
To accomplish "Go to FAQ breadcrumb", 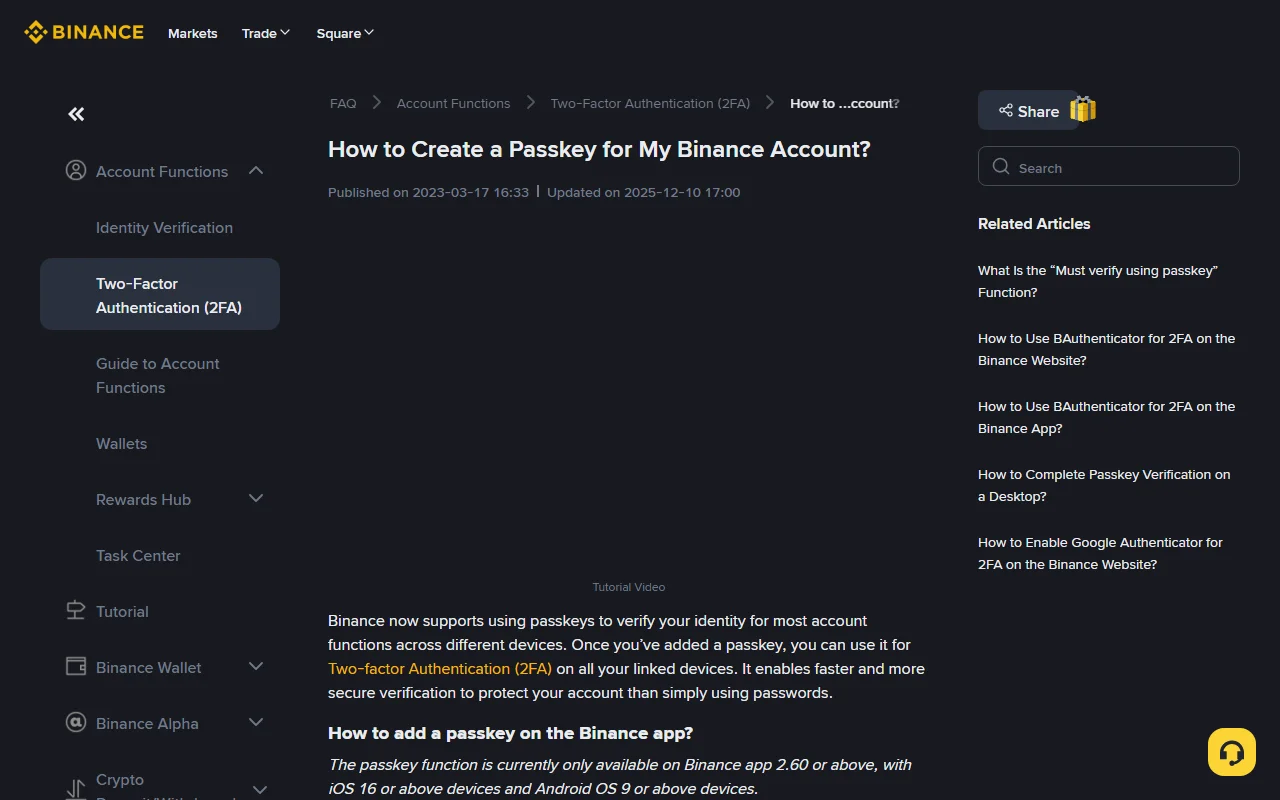I will [x=343, y=103].
